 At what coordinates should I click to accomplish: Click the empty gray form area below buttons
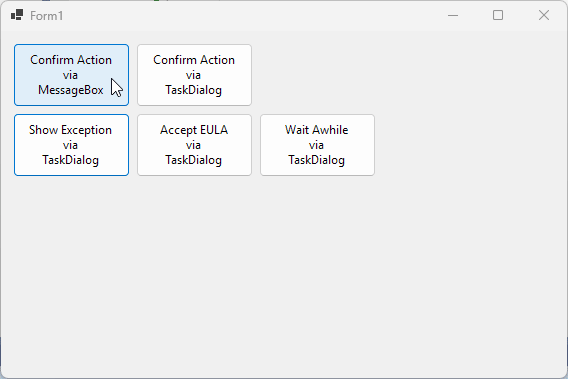coord(284,275)
